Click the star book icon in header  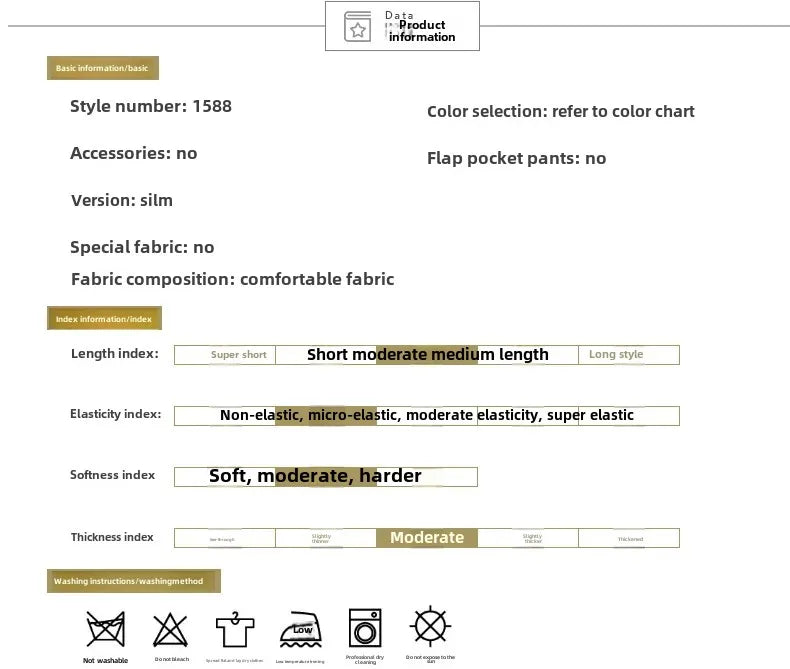click(357, 27)
